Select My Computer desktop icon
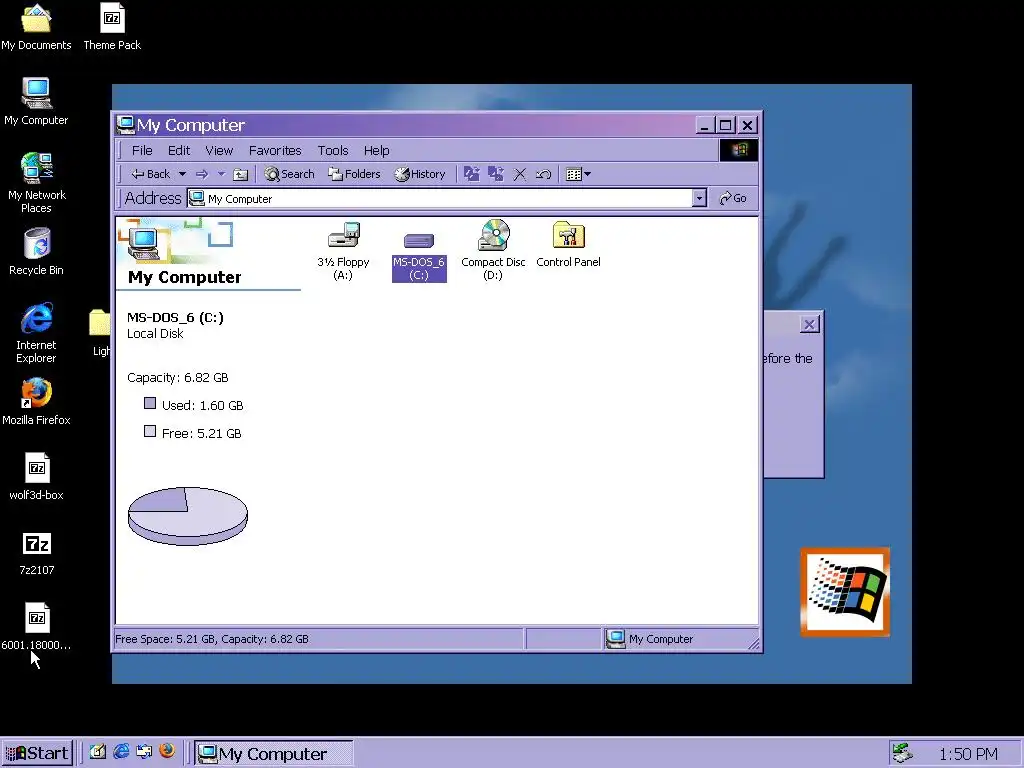1024x768 pixels. click(36, 102)
